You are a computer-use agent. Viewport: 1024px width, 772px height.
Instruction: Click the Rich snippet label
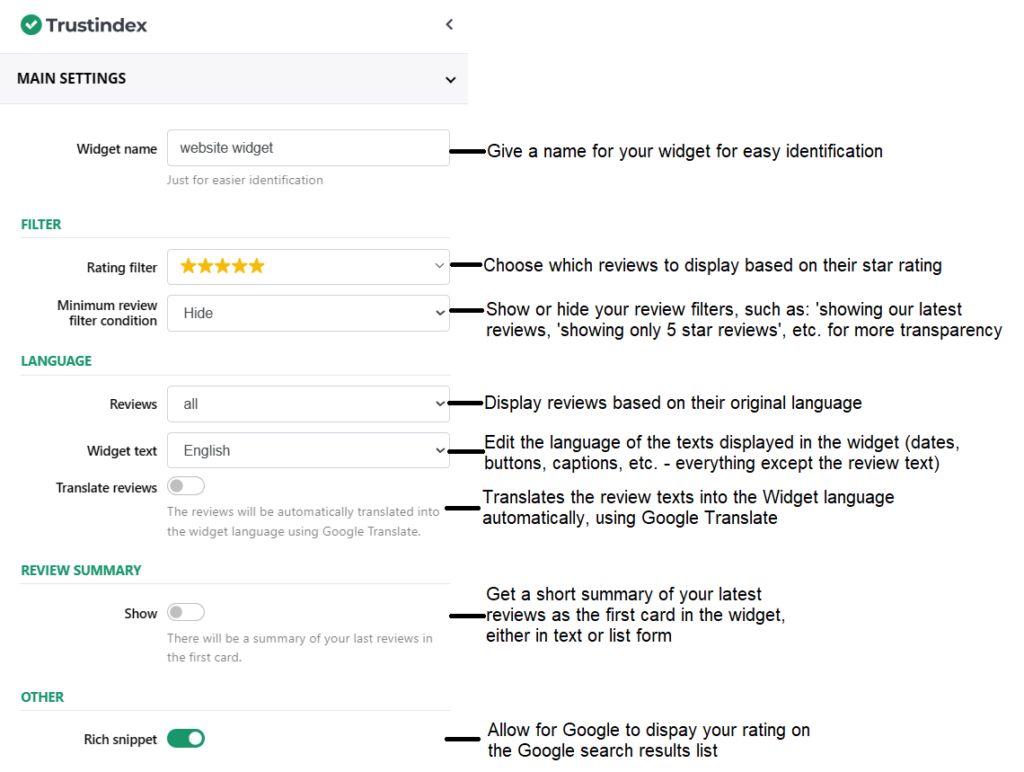(120, 740)
